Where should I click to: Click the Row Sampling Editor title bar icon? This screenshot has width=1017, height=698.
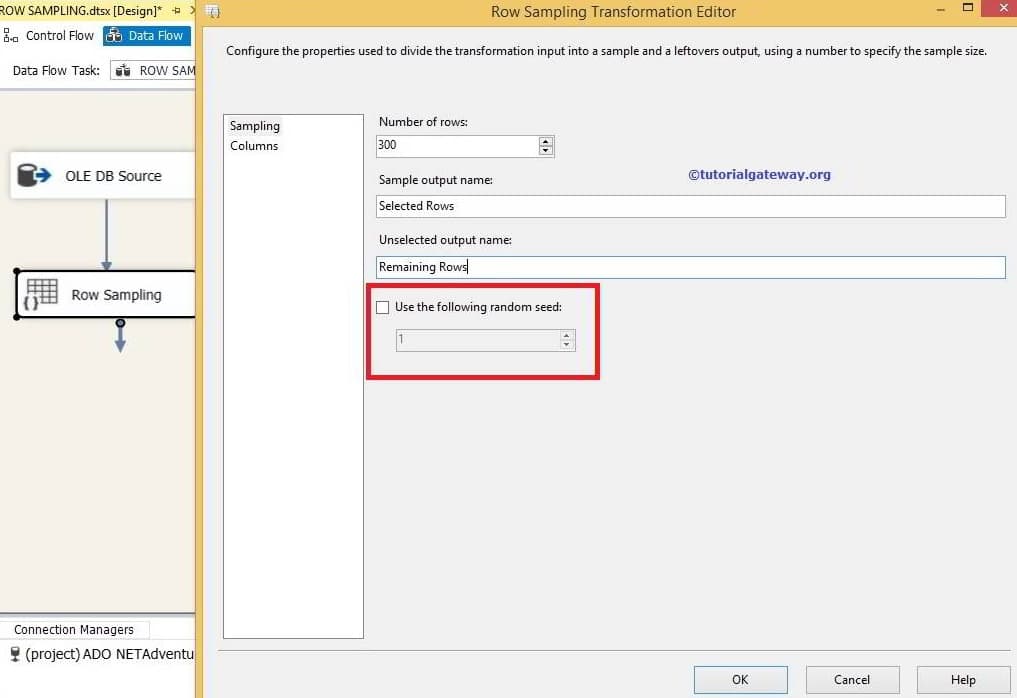212,11
